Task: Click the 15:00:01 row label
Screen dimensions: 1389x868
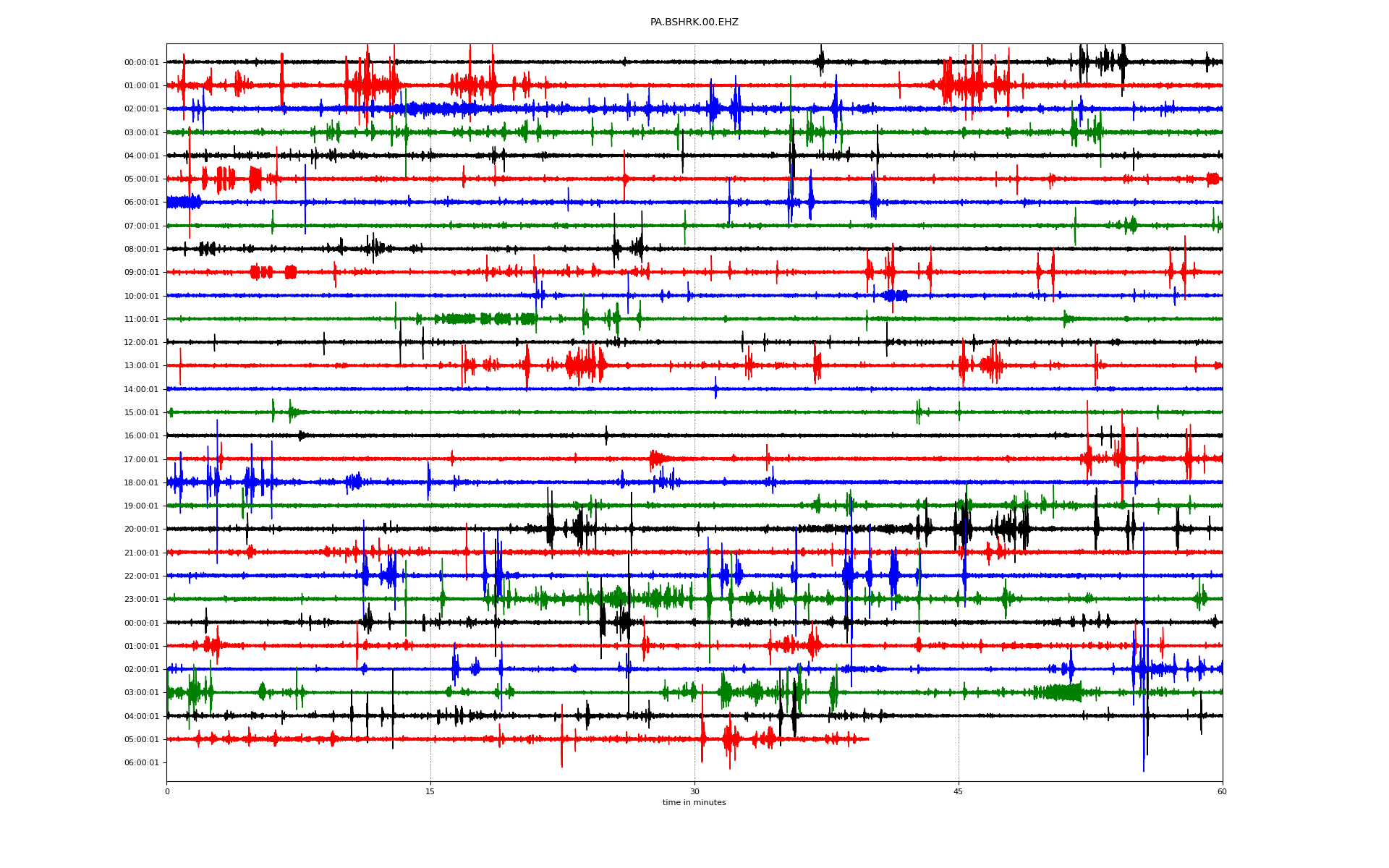Action: [141, 413]
